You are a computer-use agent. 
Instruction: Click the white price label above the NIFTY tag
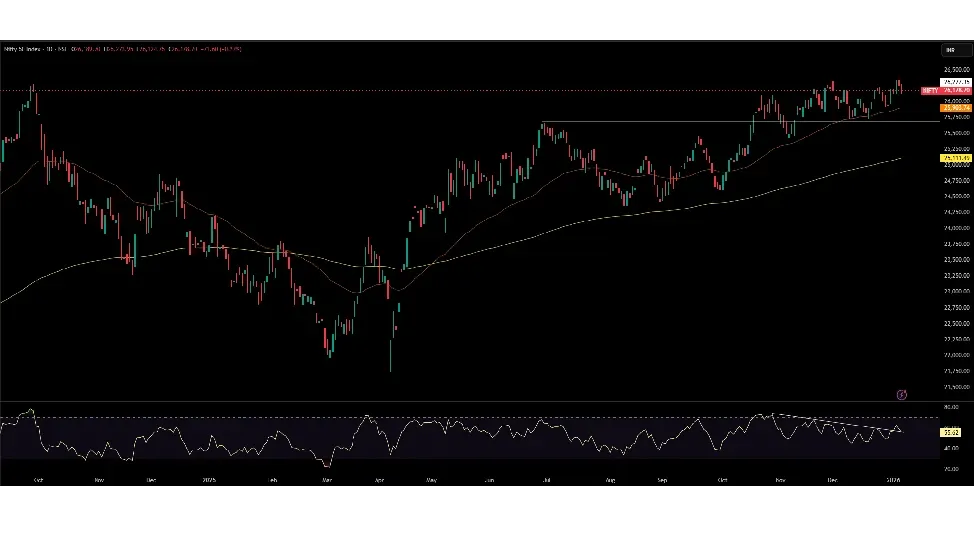(x=954, y=82)
